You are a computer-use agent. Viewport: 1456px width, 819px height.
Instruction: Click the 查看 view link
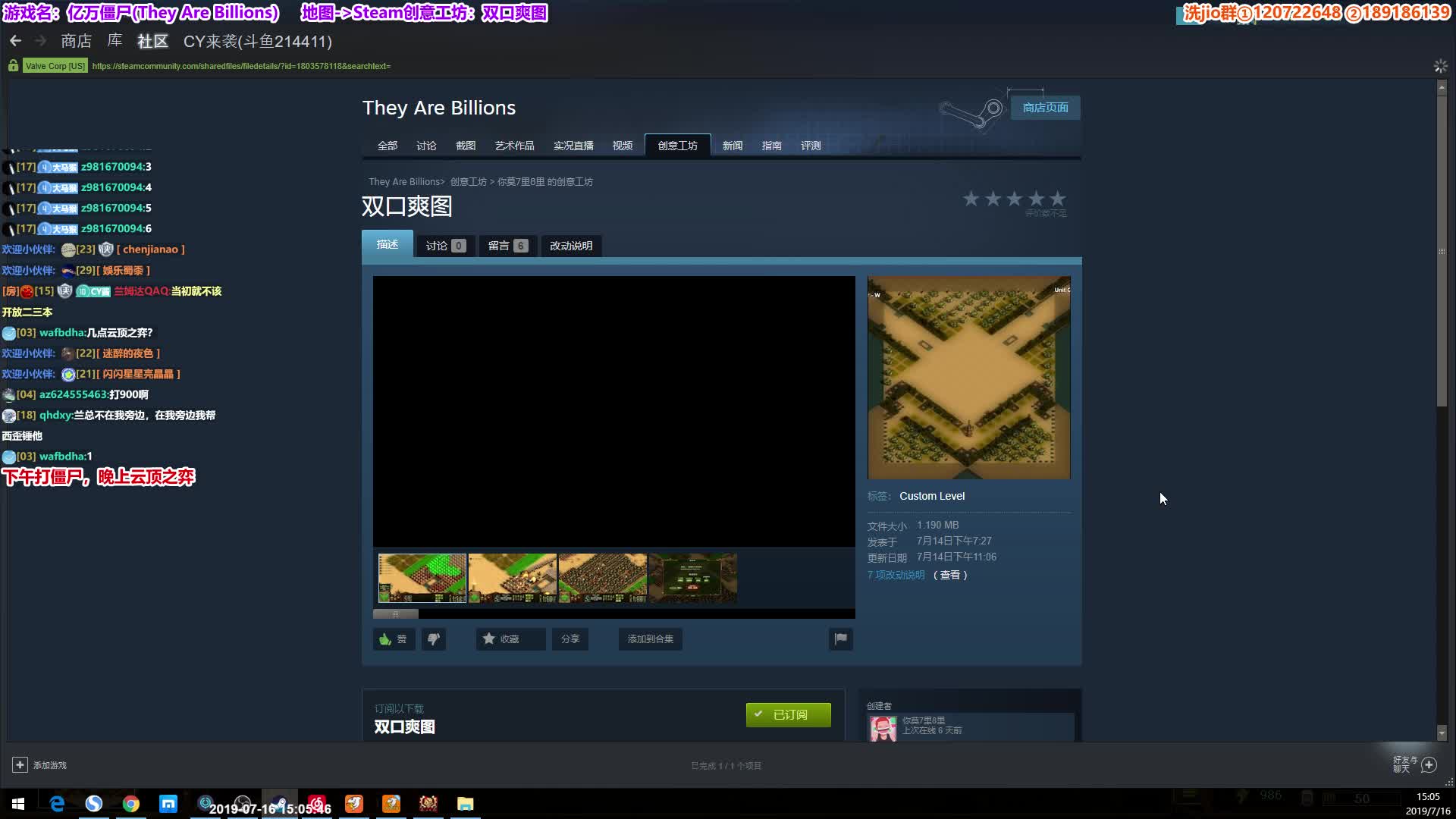(950, 575)
